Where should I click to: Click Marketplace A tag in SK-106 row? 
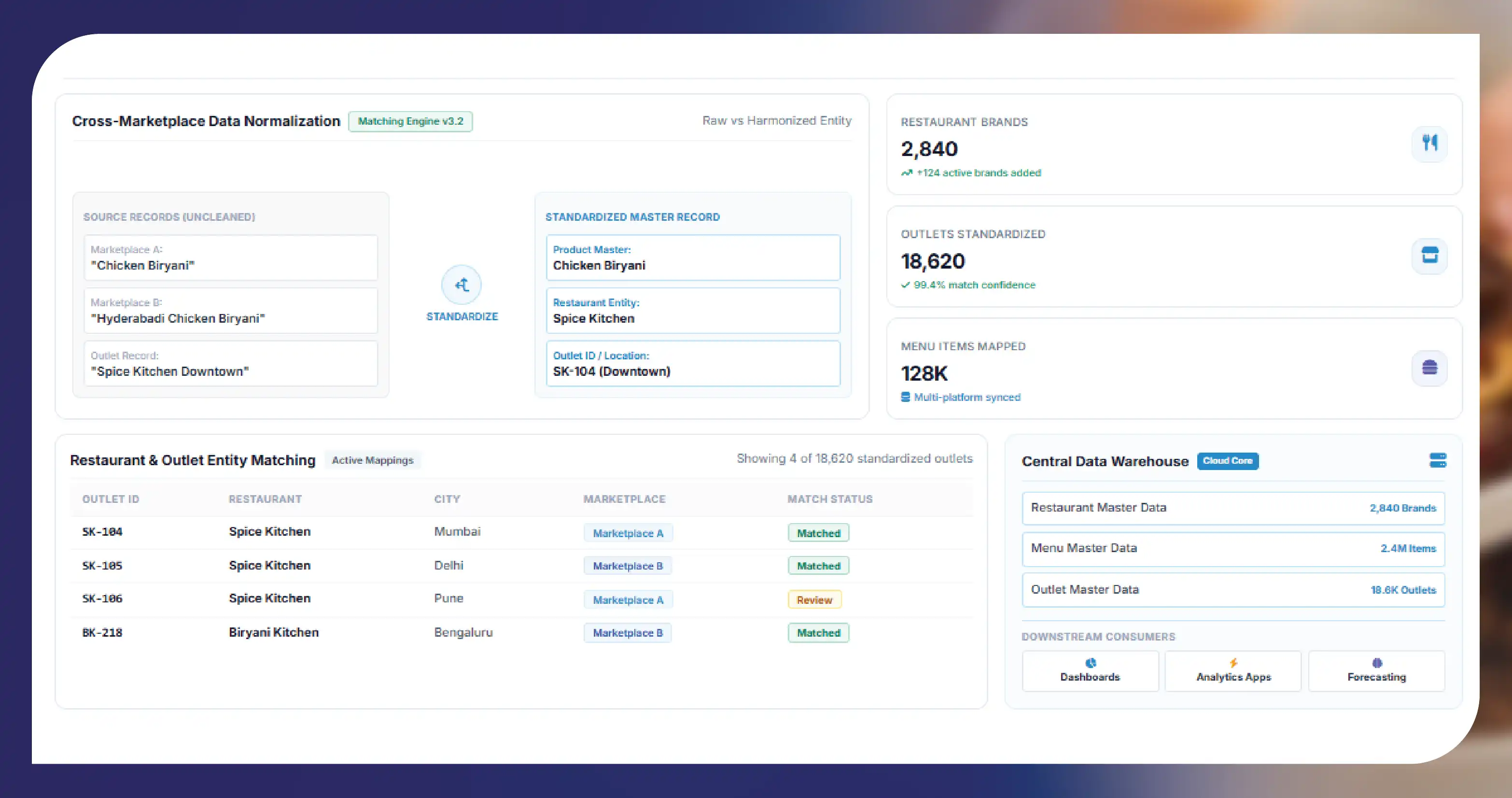point(628,599)
